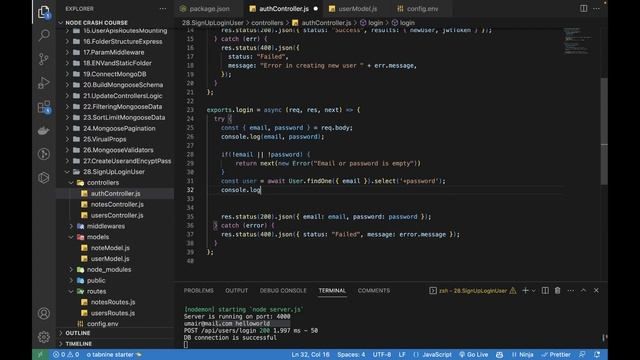The image size is (640, 360).
Task: Open the Docker whale icon in activity bar
Action: [44, 131]
